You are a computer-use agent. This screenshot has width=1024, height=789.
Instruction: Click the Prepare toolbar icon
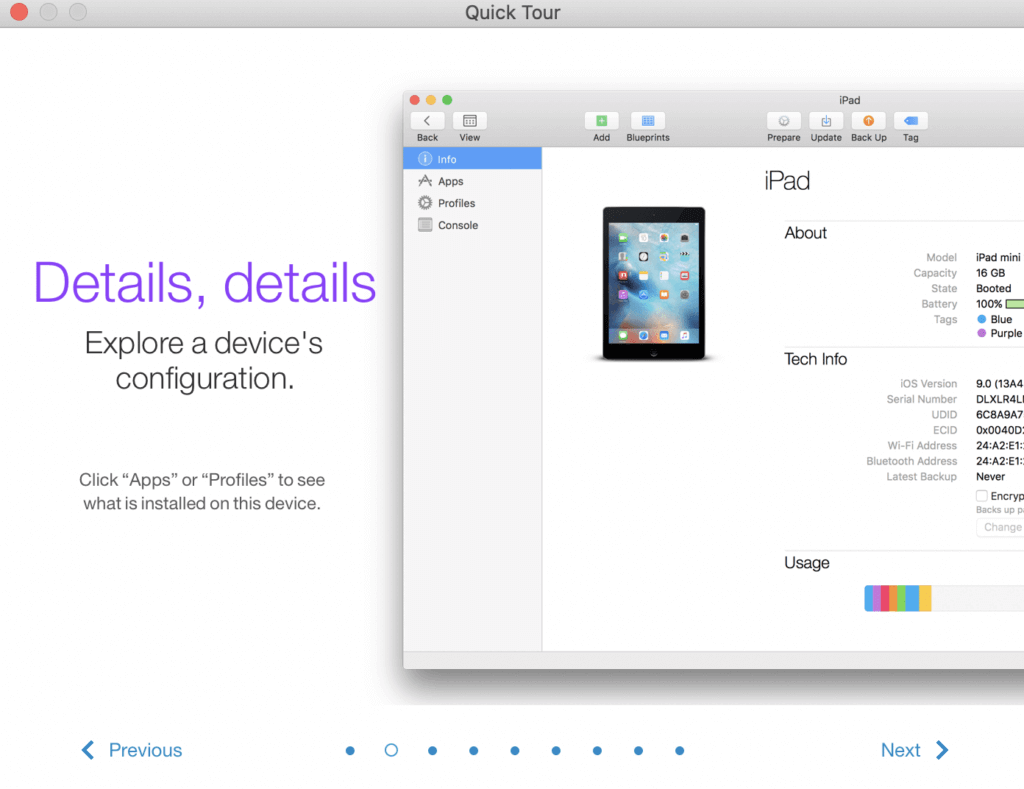784,120
